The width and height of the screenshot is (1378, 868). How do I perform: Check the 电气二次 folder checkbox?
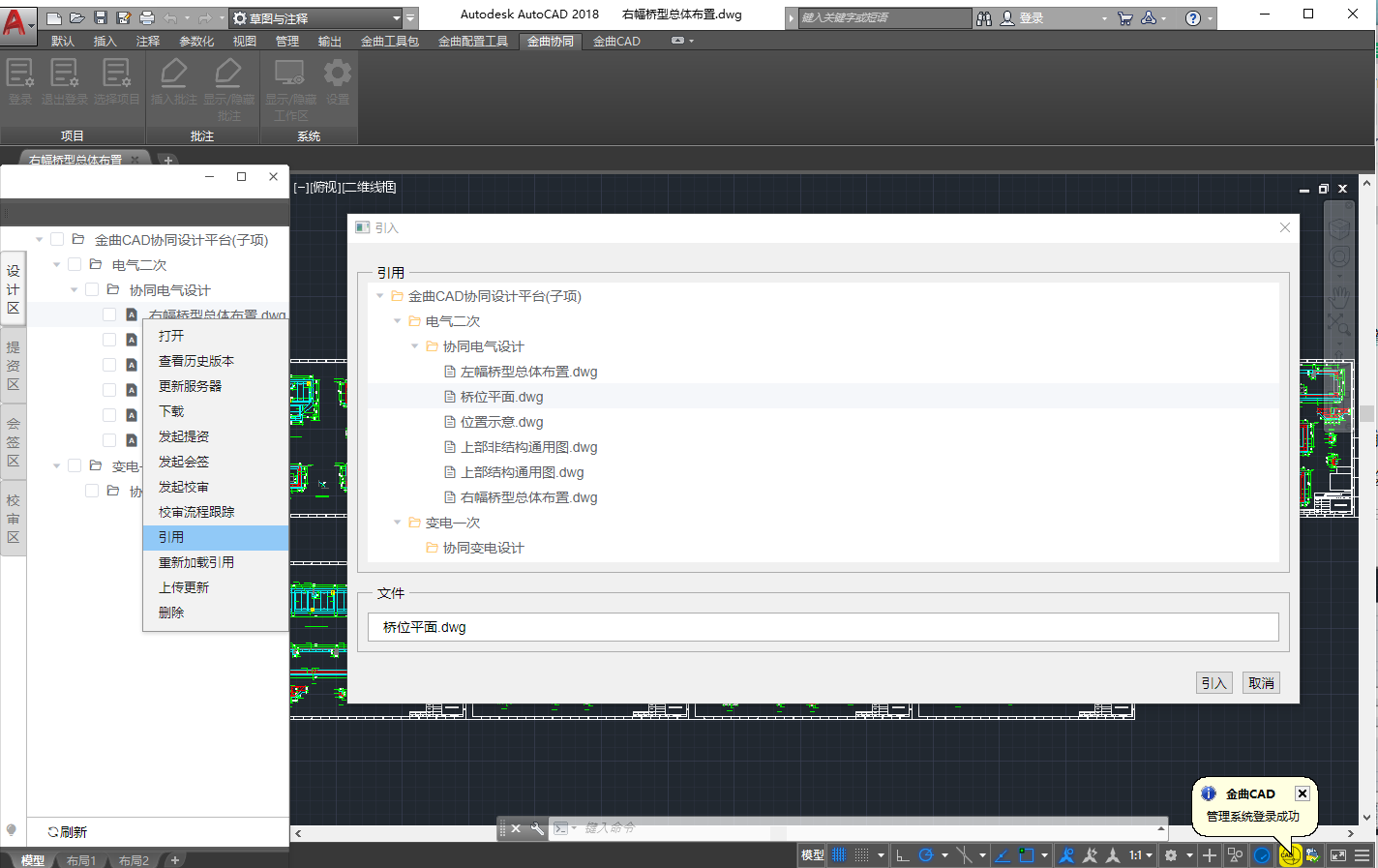point(75,264)
